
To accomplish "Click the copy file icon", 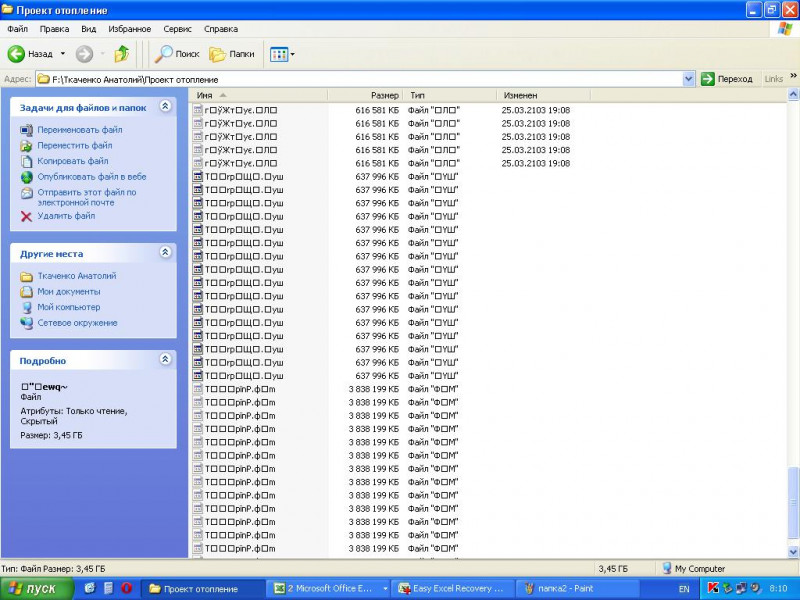I will (x=27, y=162).
